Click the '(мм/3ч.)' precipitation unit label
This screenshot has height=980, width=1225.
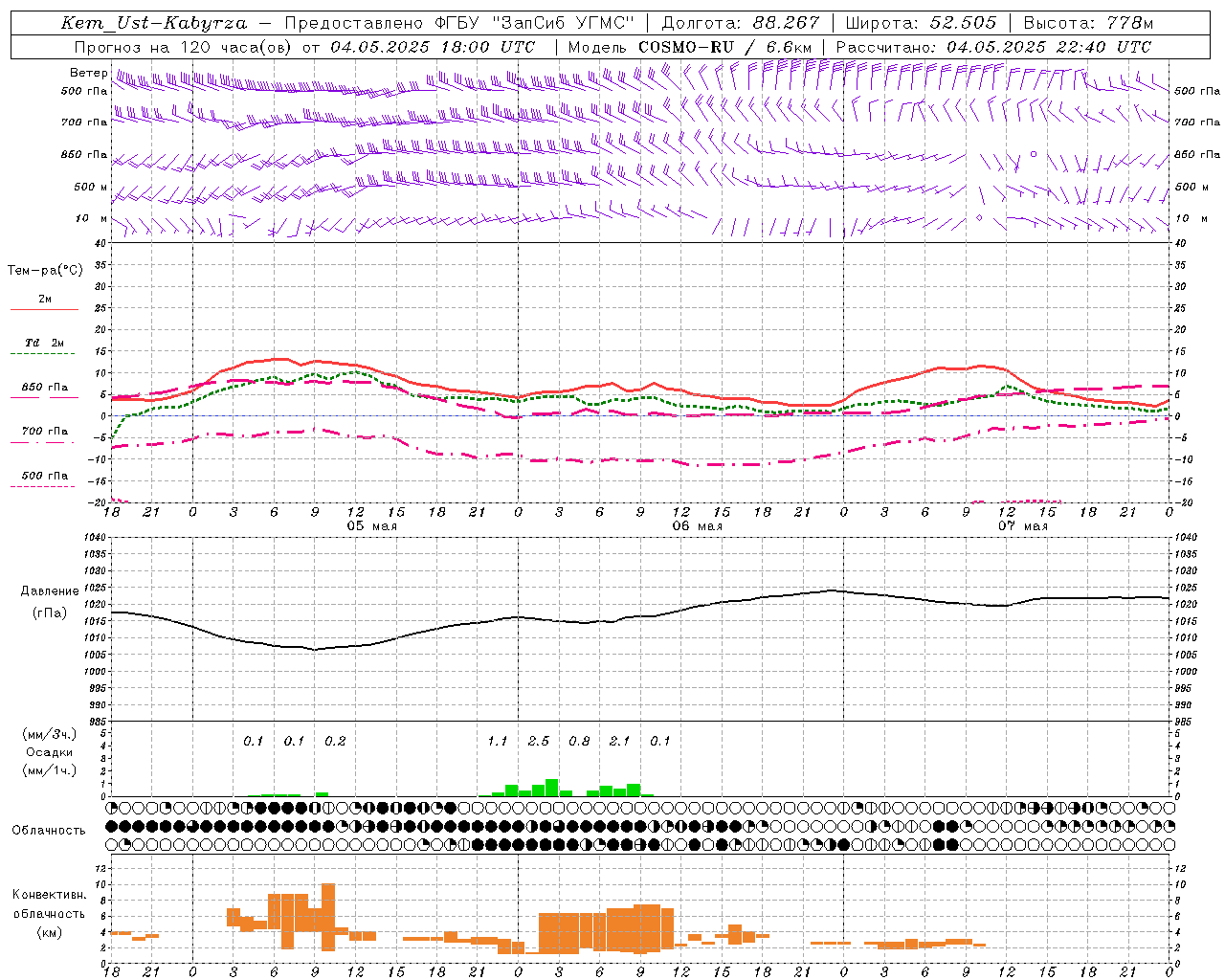coord(50,734)
